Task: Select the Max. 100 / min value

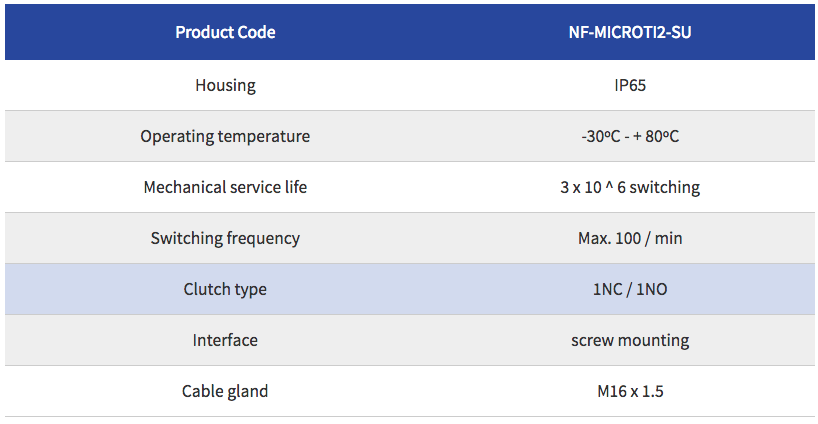Action: pyautogui.click(x=630, y=238)
